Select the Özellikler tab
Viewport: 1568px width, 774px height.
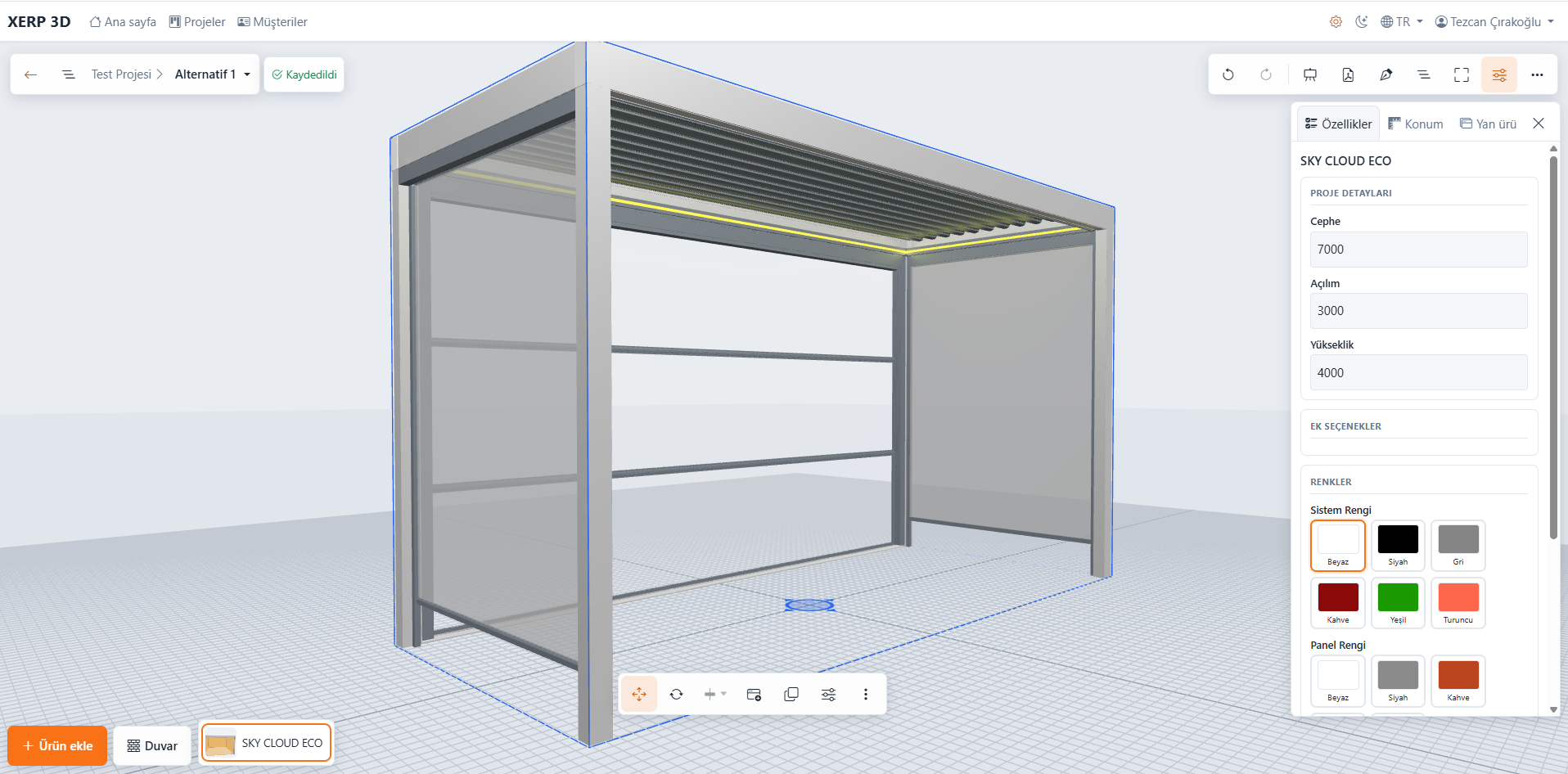click(x=1338, y=124)
